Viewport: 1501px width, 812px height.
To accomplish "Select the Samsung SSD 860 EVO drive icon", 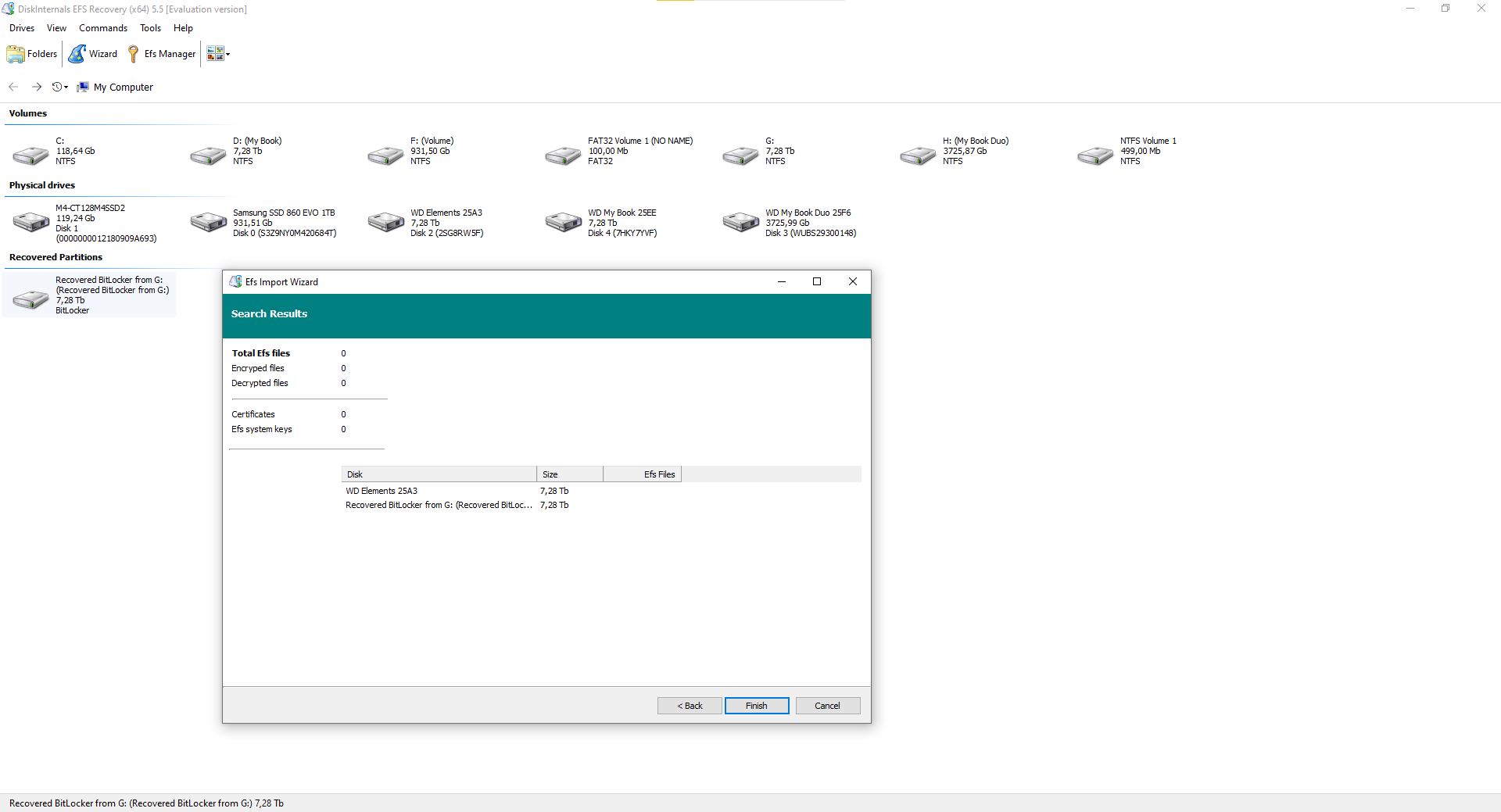I will pos(209,222).
